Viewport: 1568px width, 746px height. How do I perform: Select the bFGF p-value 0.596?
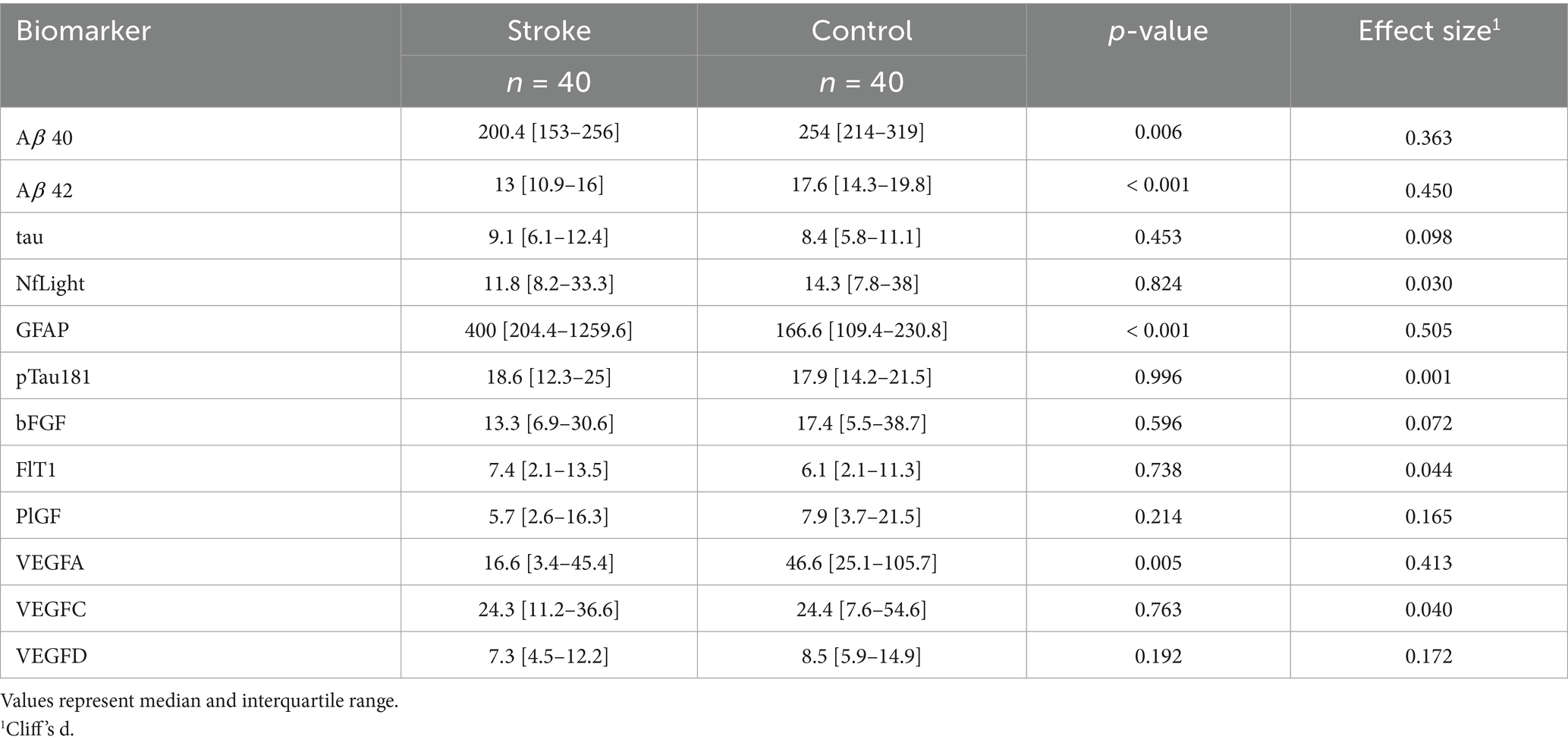[x=1158, y=423]
